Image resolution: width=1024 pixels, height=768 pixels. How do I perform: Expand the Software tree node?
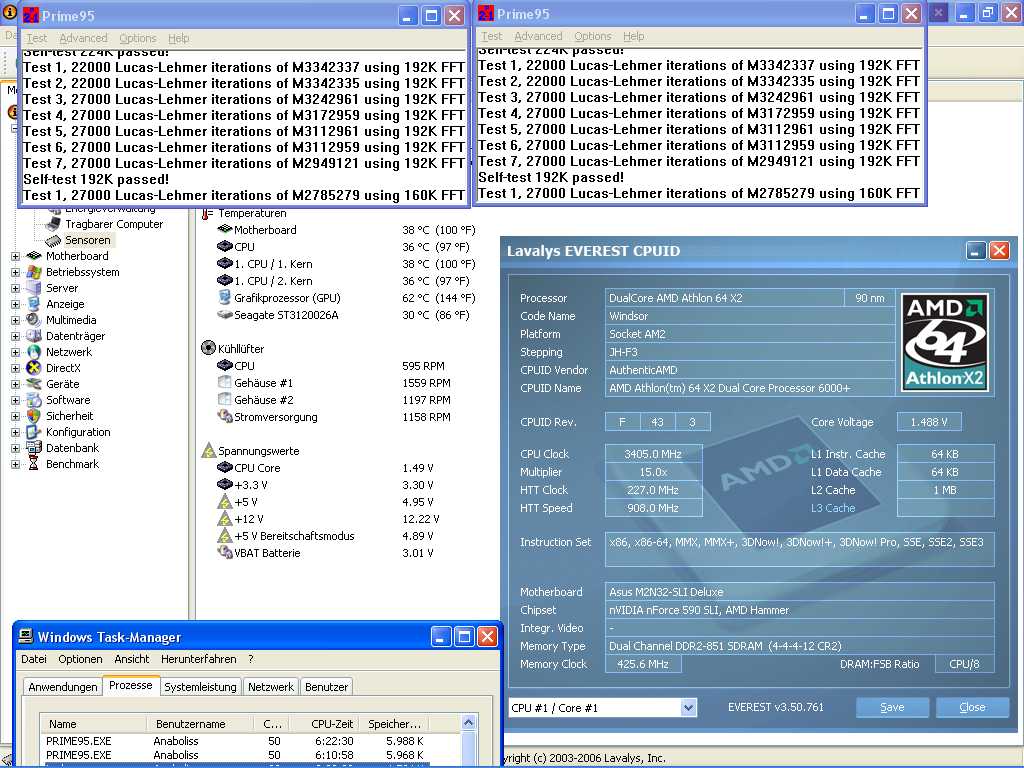[15, 400]
